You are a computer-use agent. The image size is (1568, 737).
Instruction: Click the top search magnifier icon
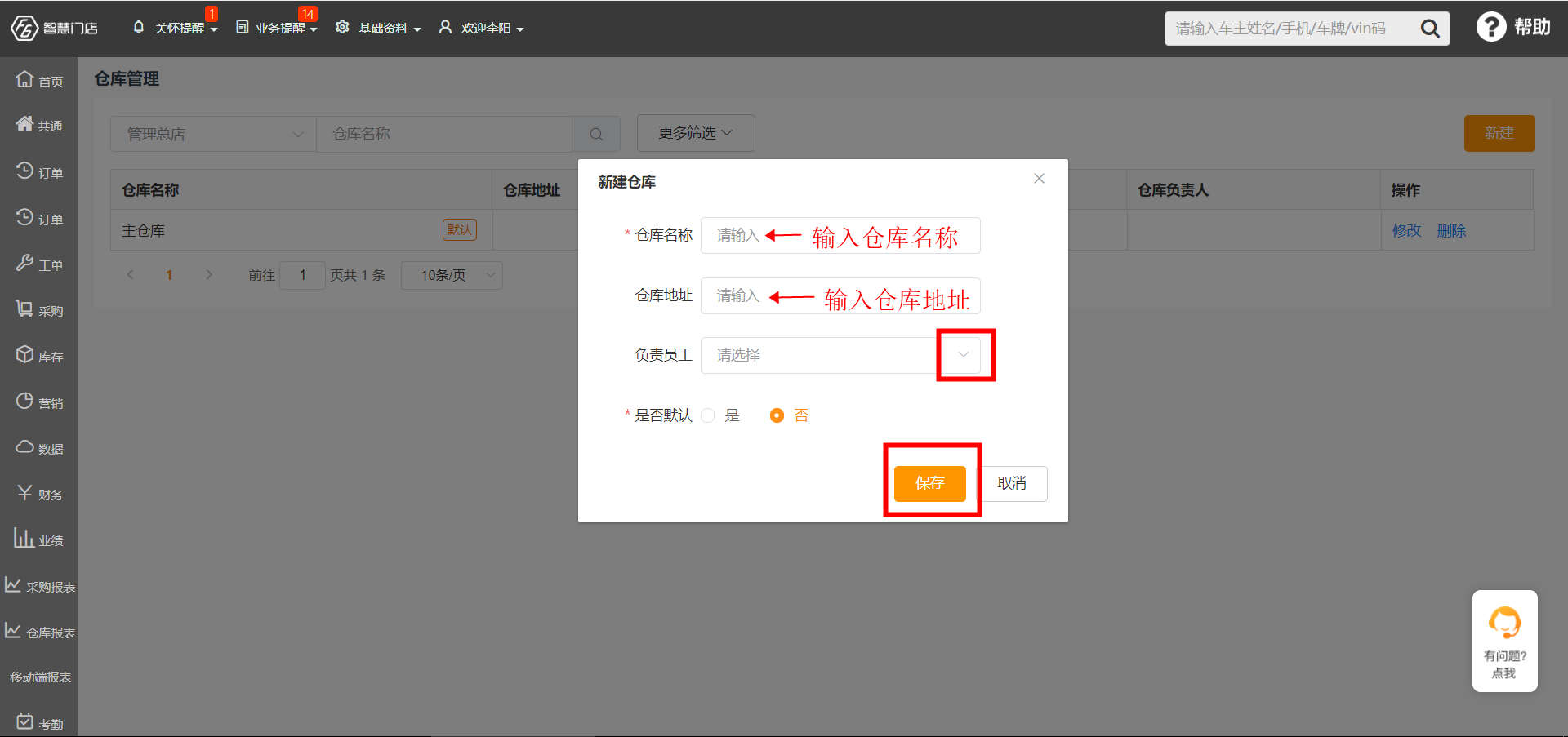(x=1430, y=29)
